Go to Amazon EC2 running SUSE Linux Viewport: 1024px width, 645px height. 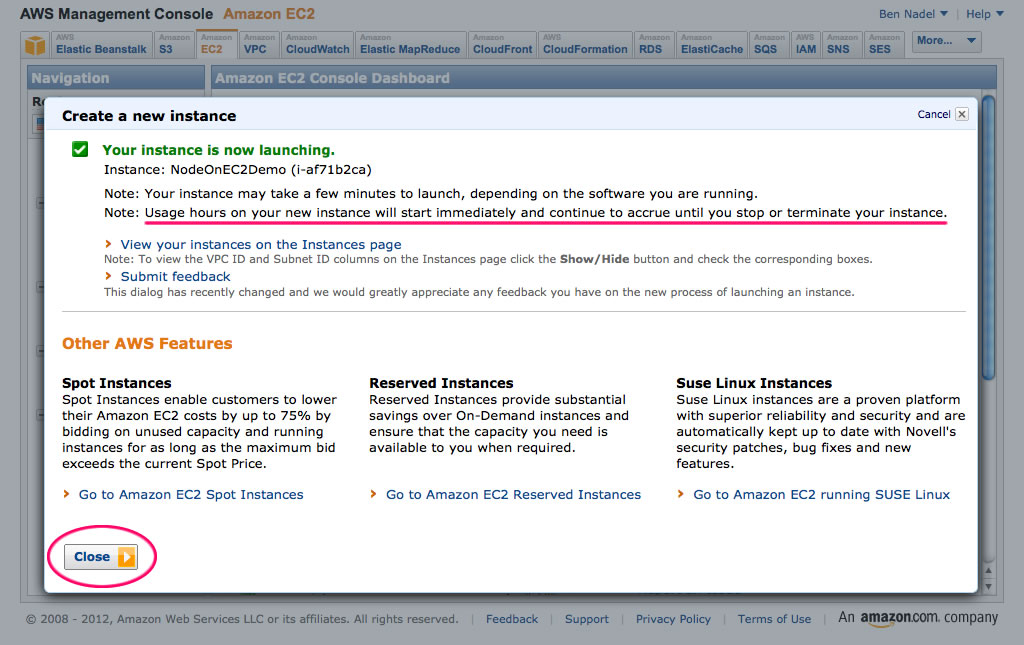pyautogui.click(x=822, y=494)
